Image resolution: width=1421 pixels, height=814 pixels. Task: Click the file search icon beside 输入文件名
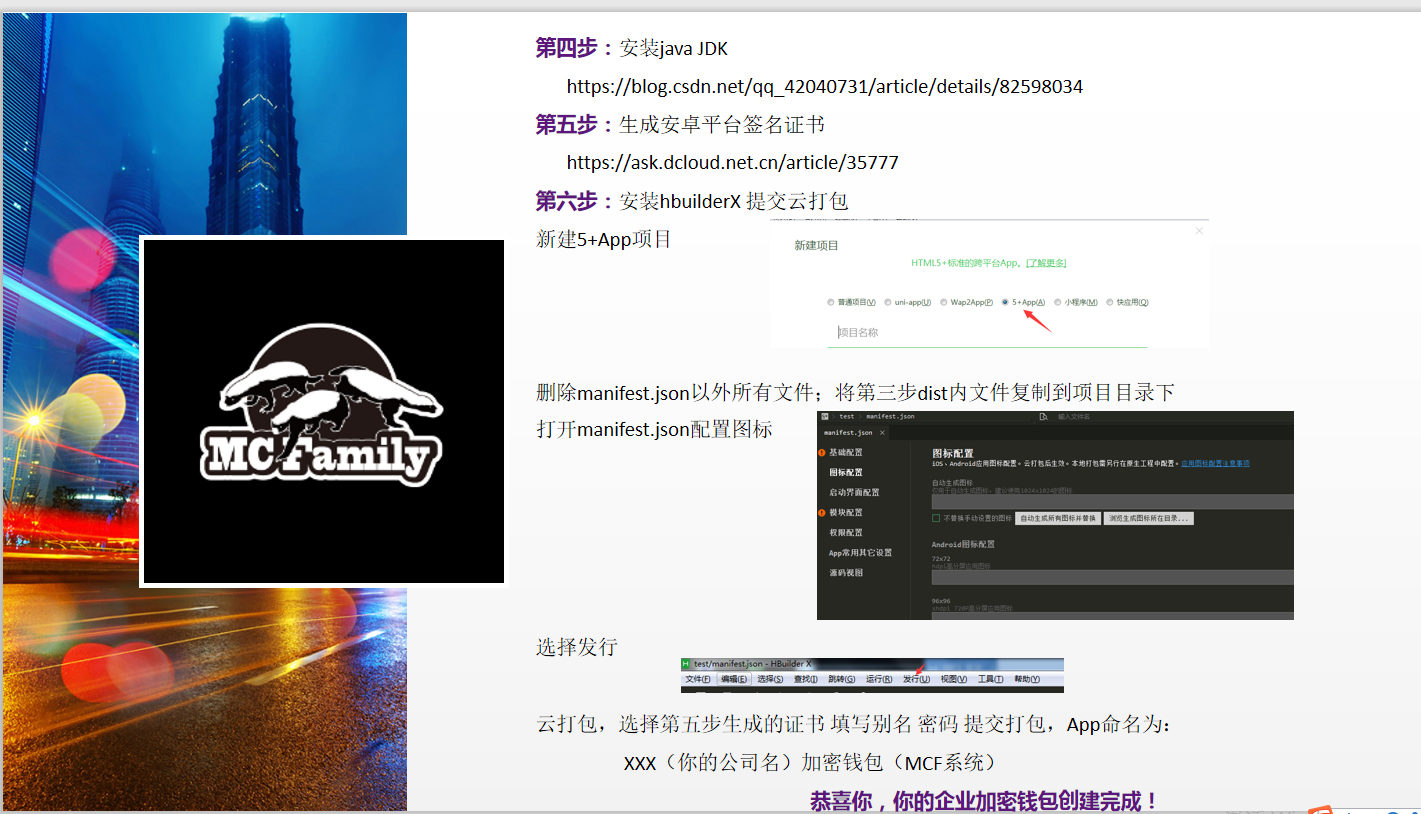(x=1043, y=416)
